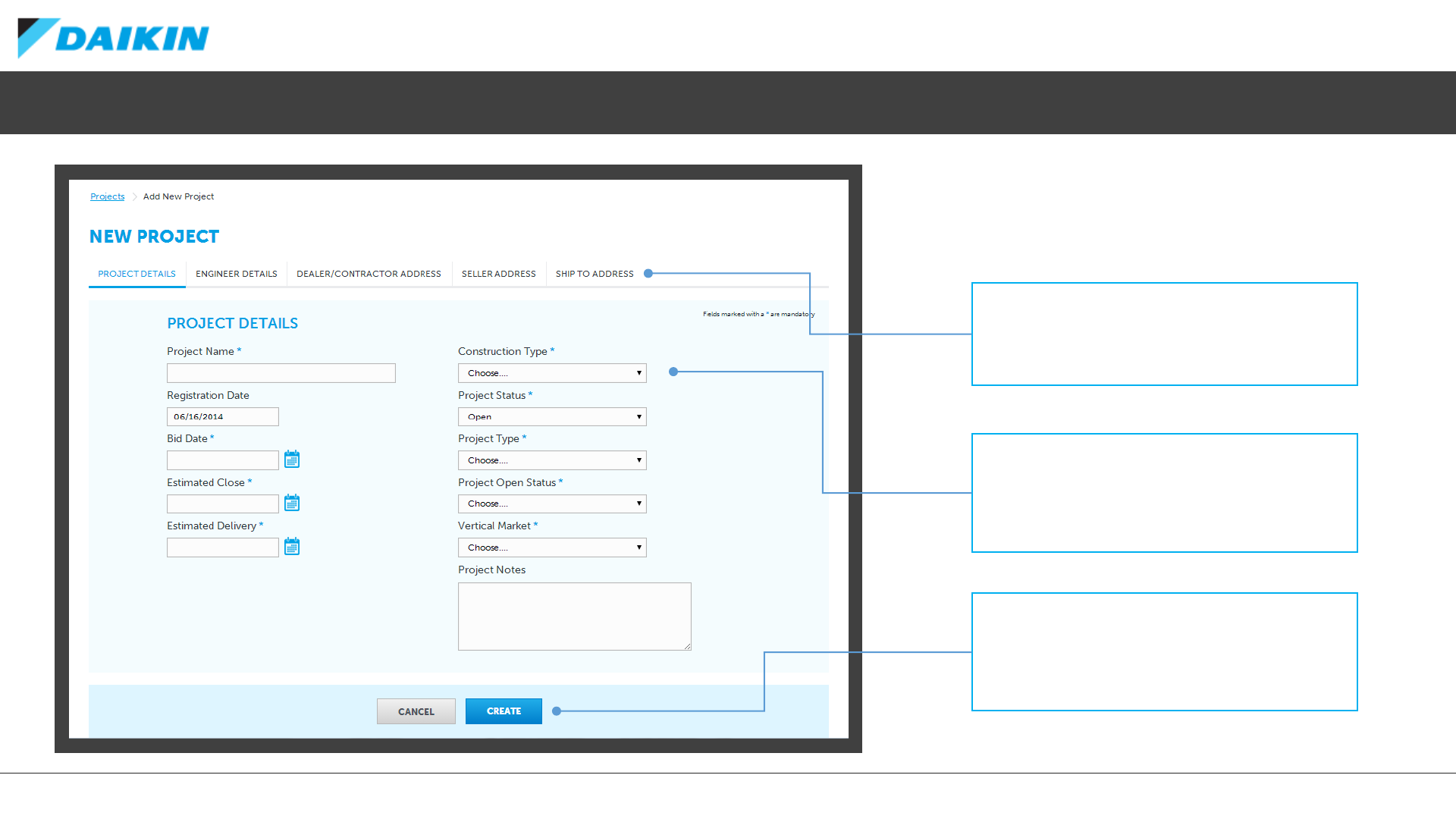Open the Project Open Status dropdown
The width and height of the screenshot is (1456, 819).
[x=552, y=504]
